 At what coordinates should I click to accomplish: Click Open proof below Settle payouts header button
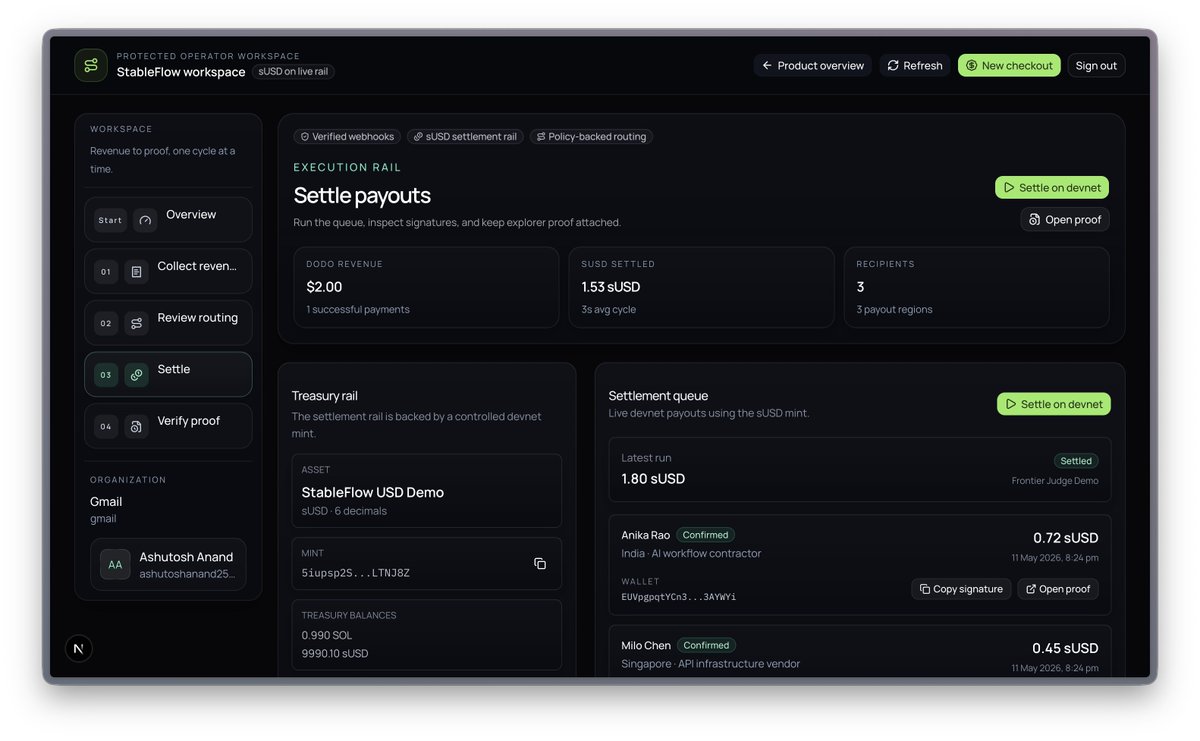tap(1065, 219)
